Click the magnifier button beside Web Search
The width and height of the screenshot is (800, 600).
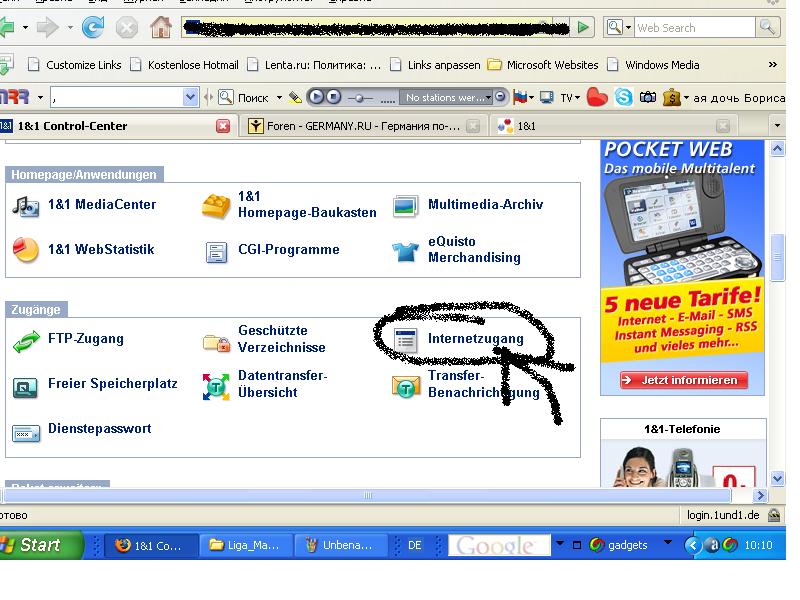click(767, 27)
